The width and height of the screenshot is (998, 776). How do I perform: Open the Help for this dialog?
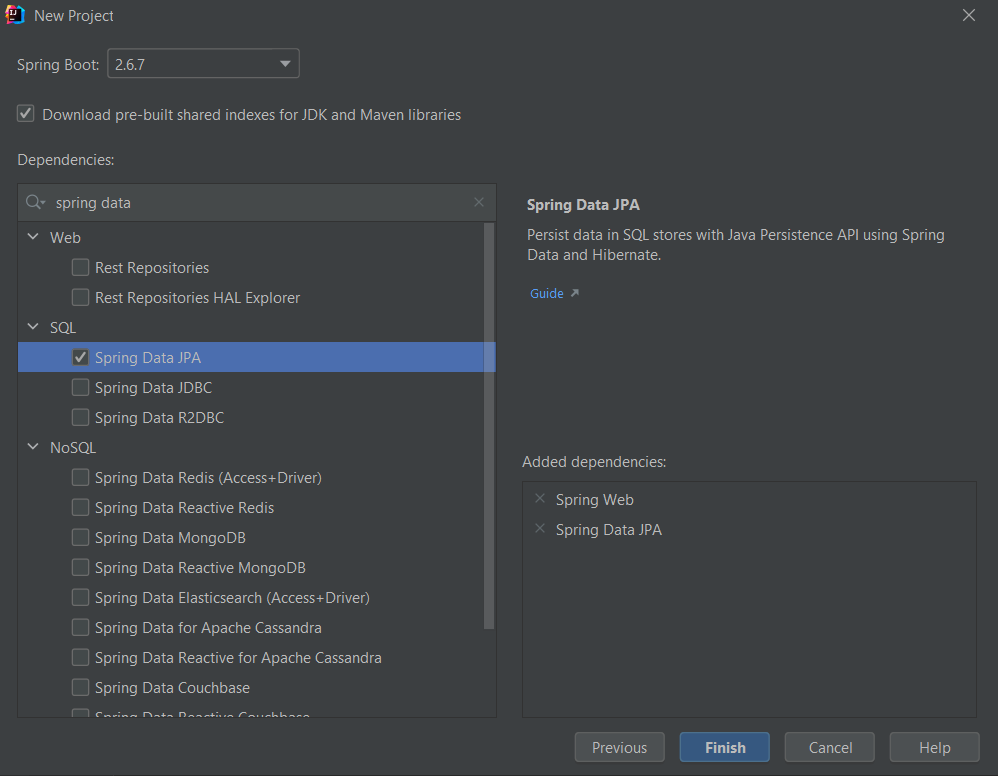point(934,747)
